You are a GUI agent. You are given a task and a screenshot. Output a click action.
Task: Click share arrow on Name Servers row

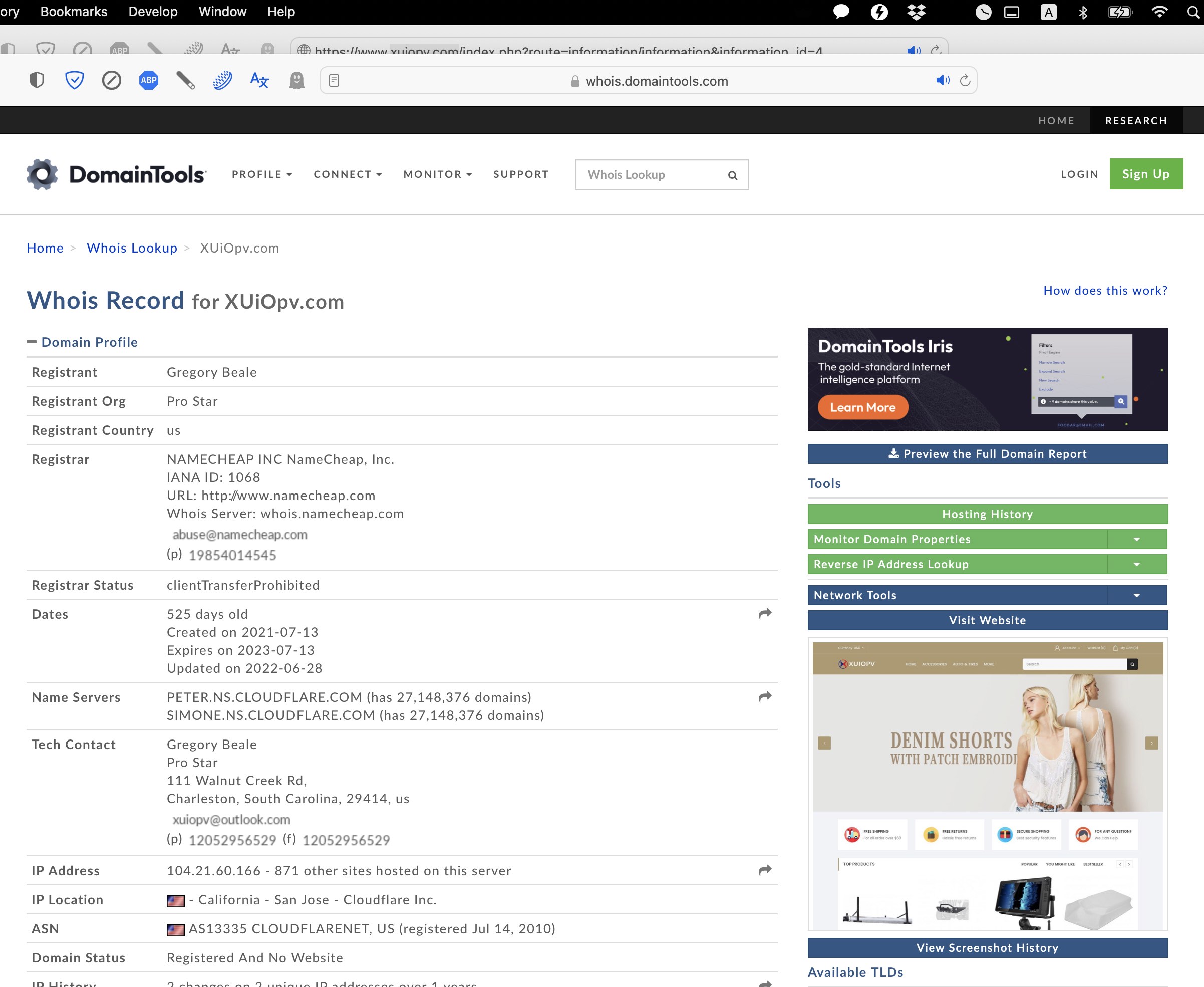click(765, 696)
